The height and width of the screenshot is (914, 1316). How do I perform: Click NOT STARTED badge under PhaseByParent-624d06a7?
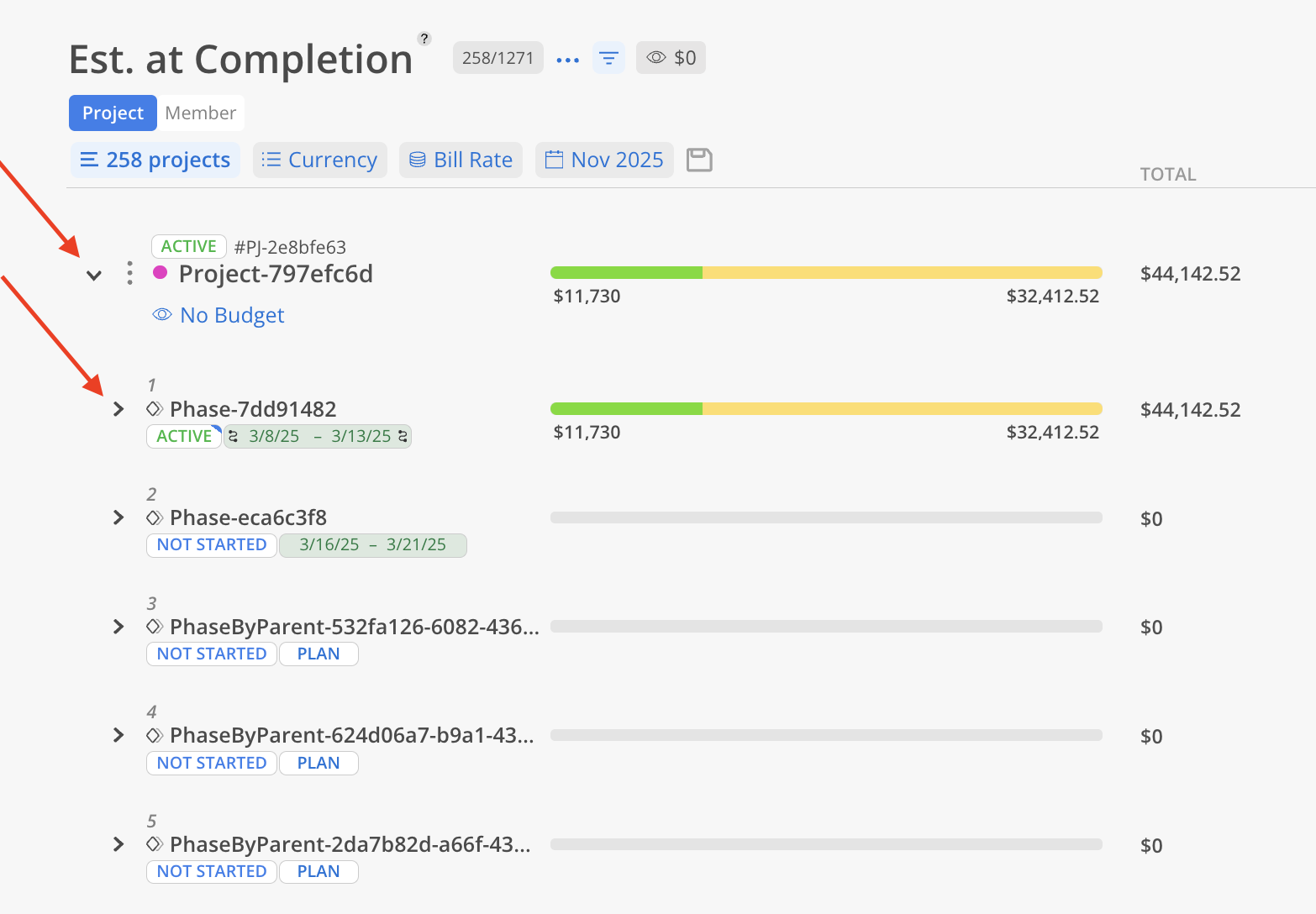(212, 763)
